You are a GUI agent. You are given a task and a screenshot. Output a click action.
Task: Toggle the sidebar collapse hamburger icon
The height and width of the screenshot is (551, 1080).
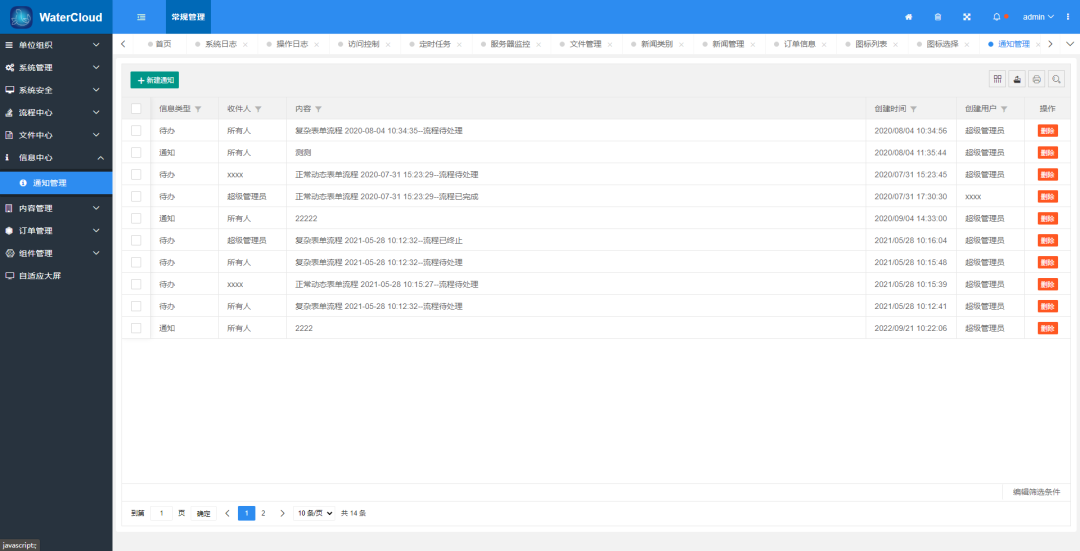(141, 17)
